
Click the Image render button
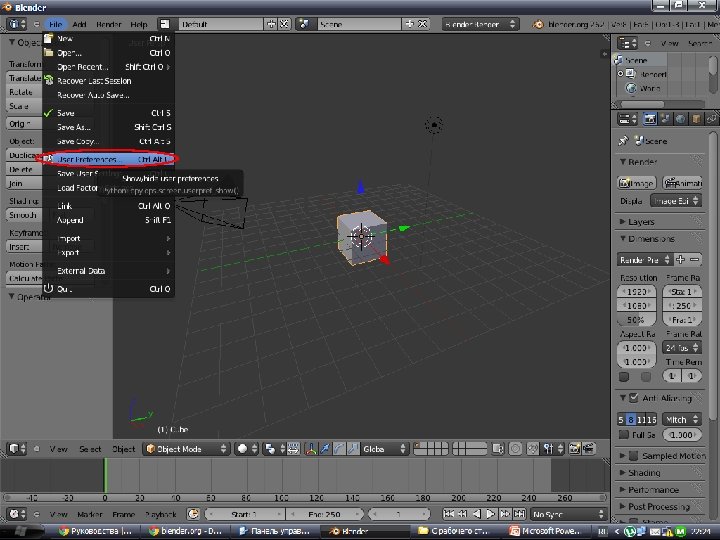coord(636,183)
